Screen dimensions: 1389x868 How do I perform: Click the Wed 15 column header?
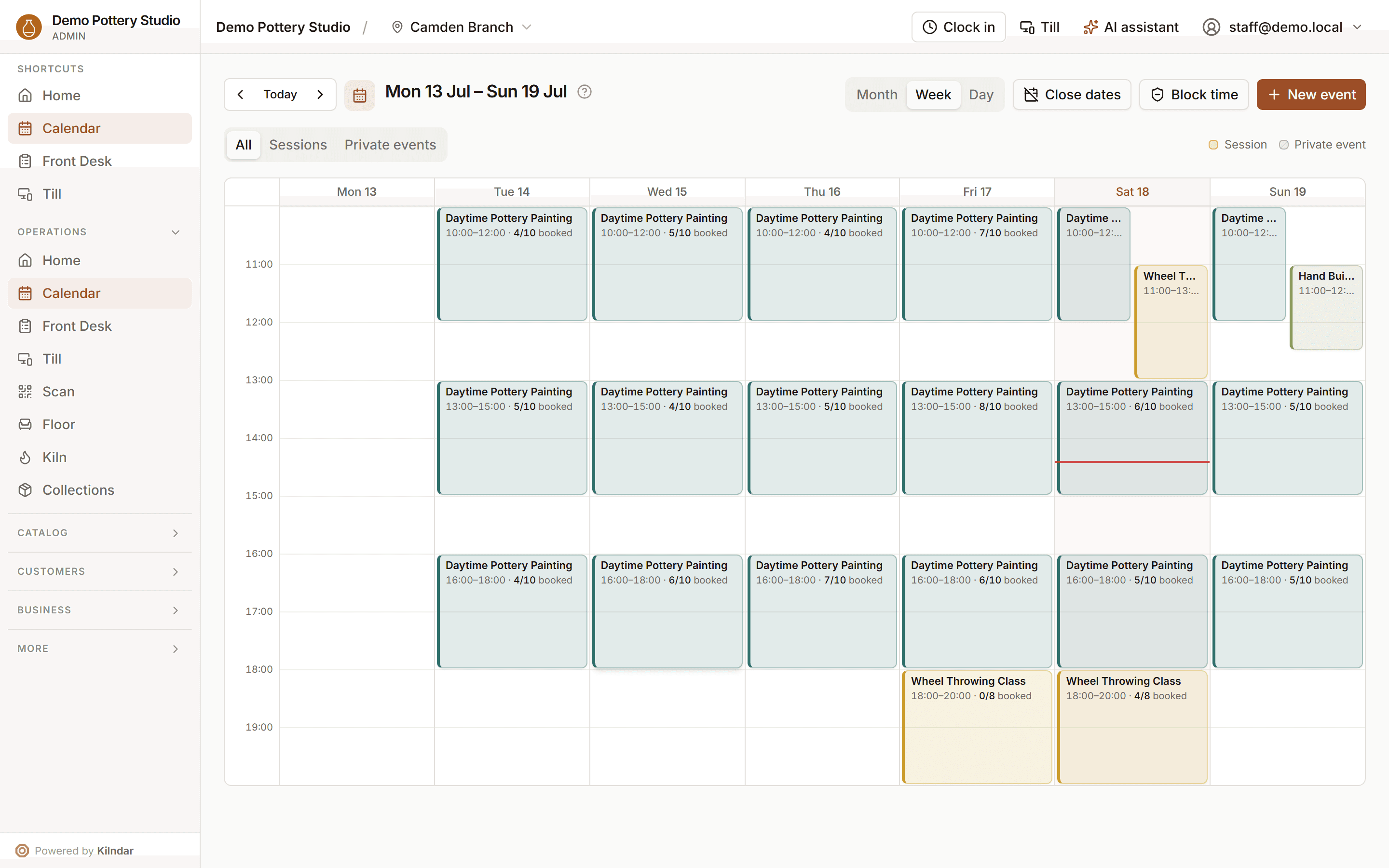[x=667, y=192]
